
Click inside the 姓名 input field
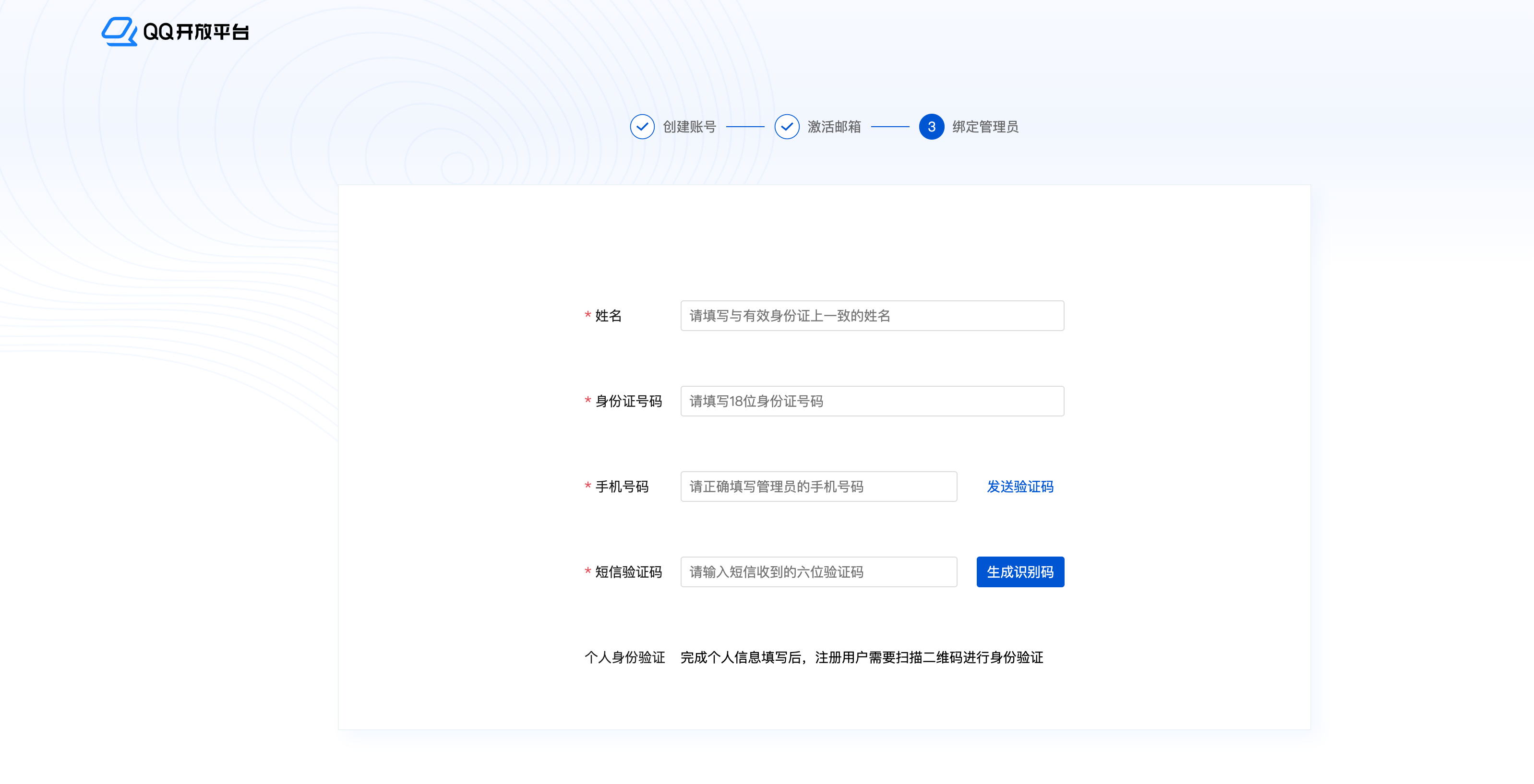click(871, 316)
